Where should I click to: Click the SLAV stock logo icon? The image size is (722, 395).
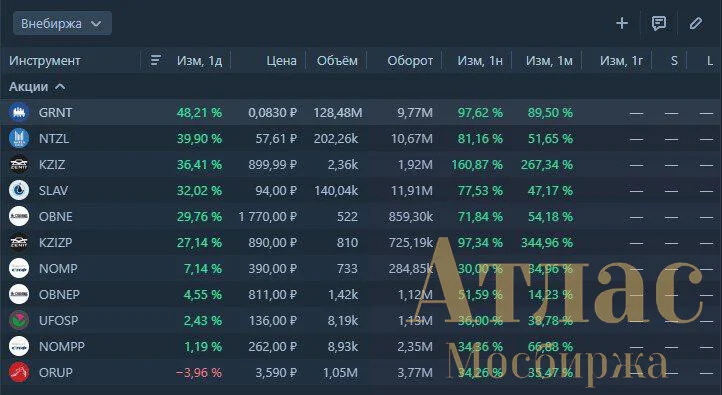pos(19,190)
